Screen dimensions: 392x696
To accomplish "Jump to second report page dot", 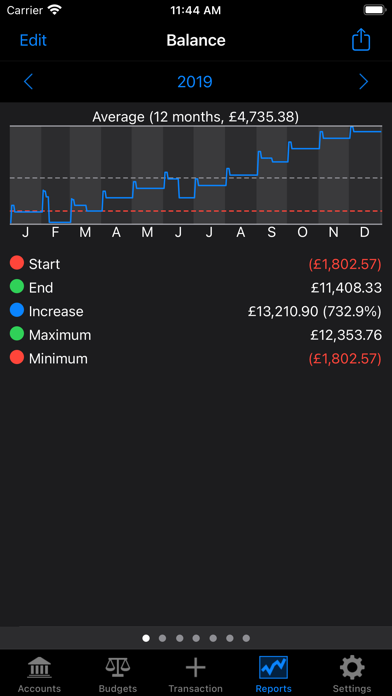I will tap(162, 638).
